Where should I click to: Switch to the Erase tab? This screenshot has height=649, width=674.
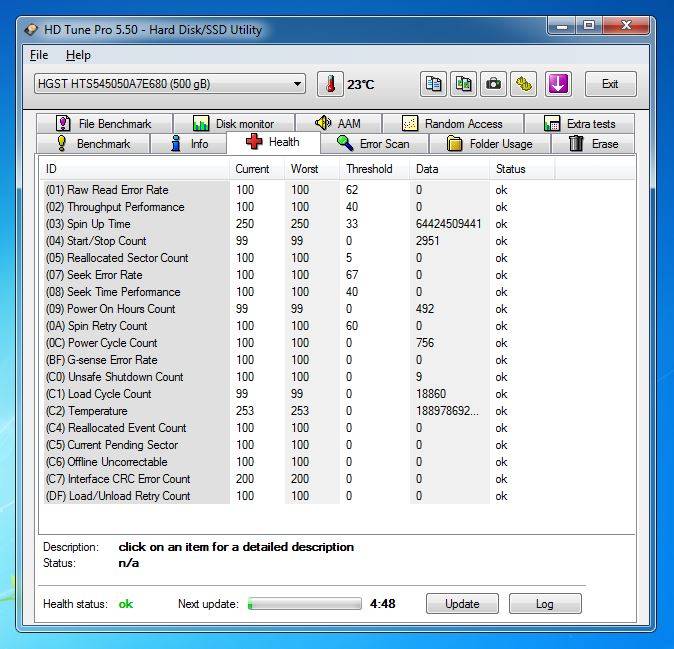click(593, 144)
